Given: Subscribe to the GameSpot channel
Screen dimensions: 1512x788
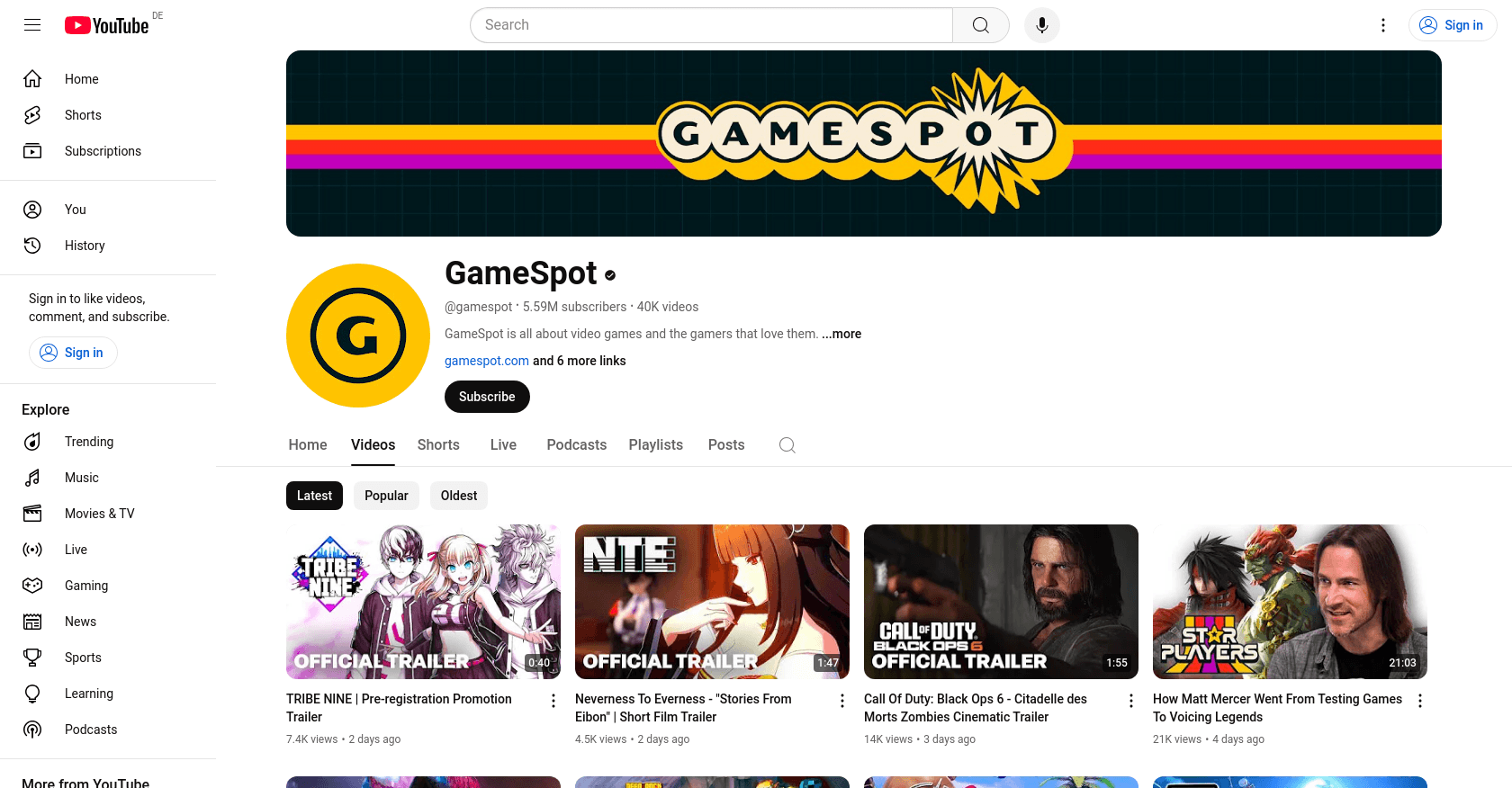Looking at the screenshot, I should point(487,397).
